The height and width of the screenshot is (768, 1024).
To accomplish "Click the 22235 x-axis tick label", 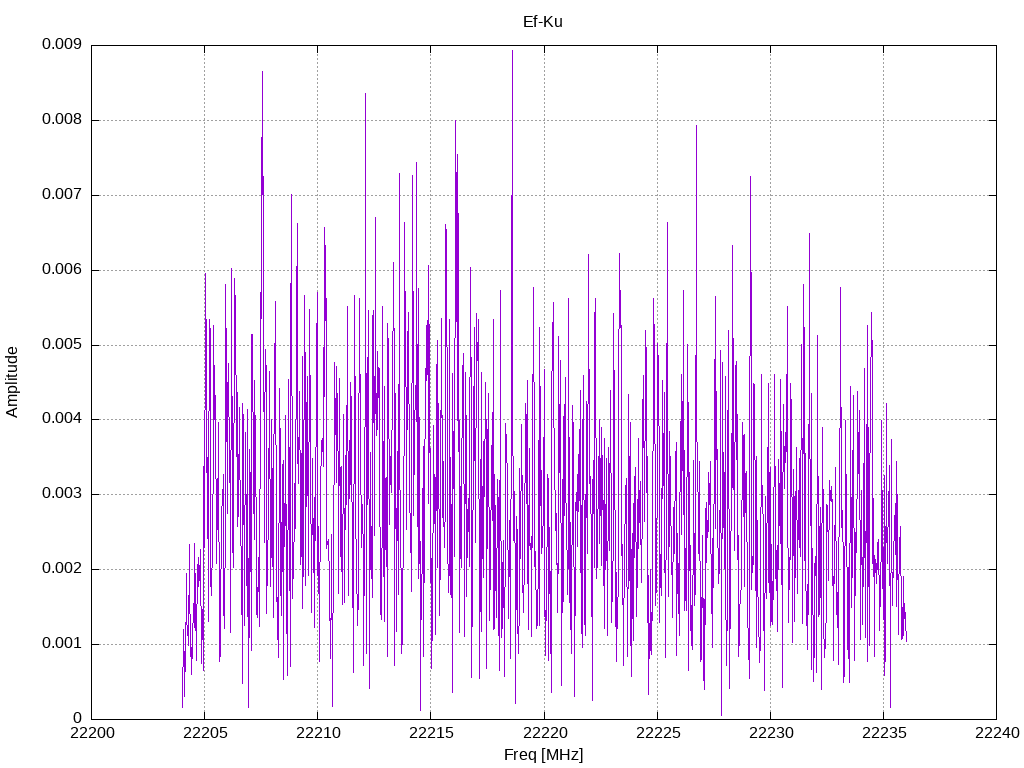I will click(x=884, y=733).
